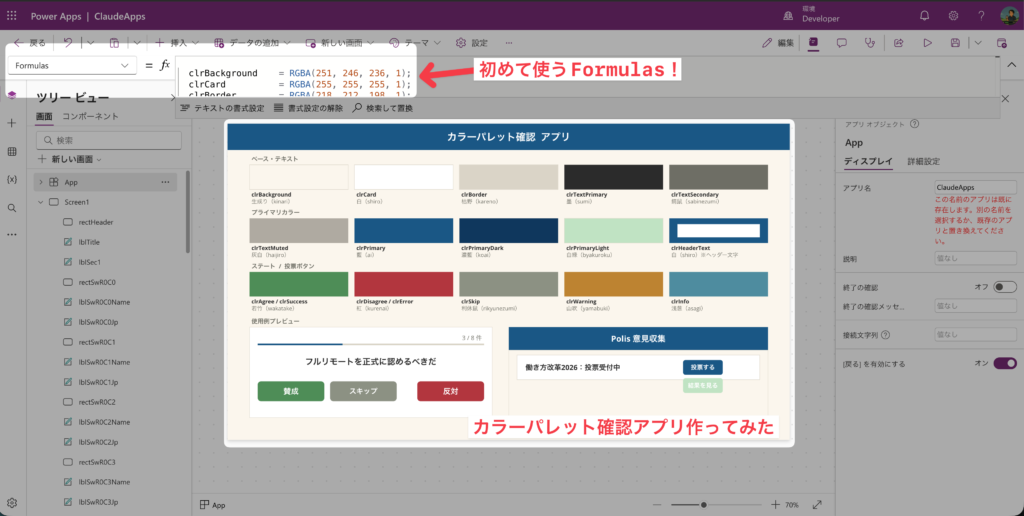
Task: Collapse the Screen1 tree node
Action: click(41, 202)
